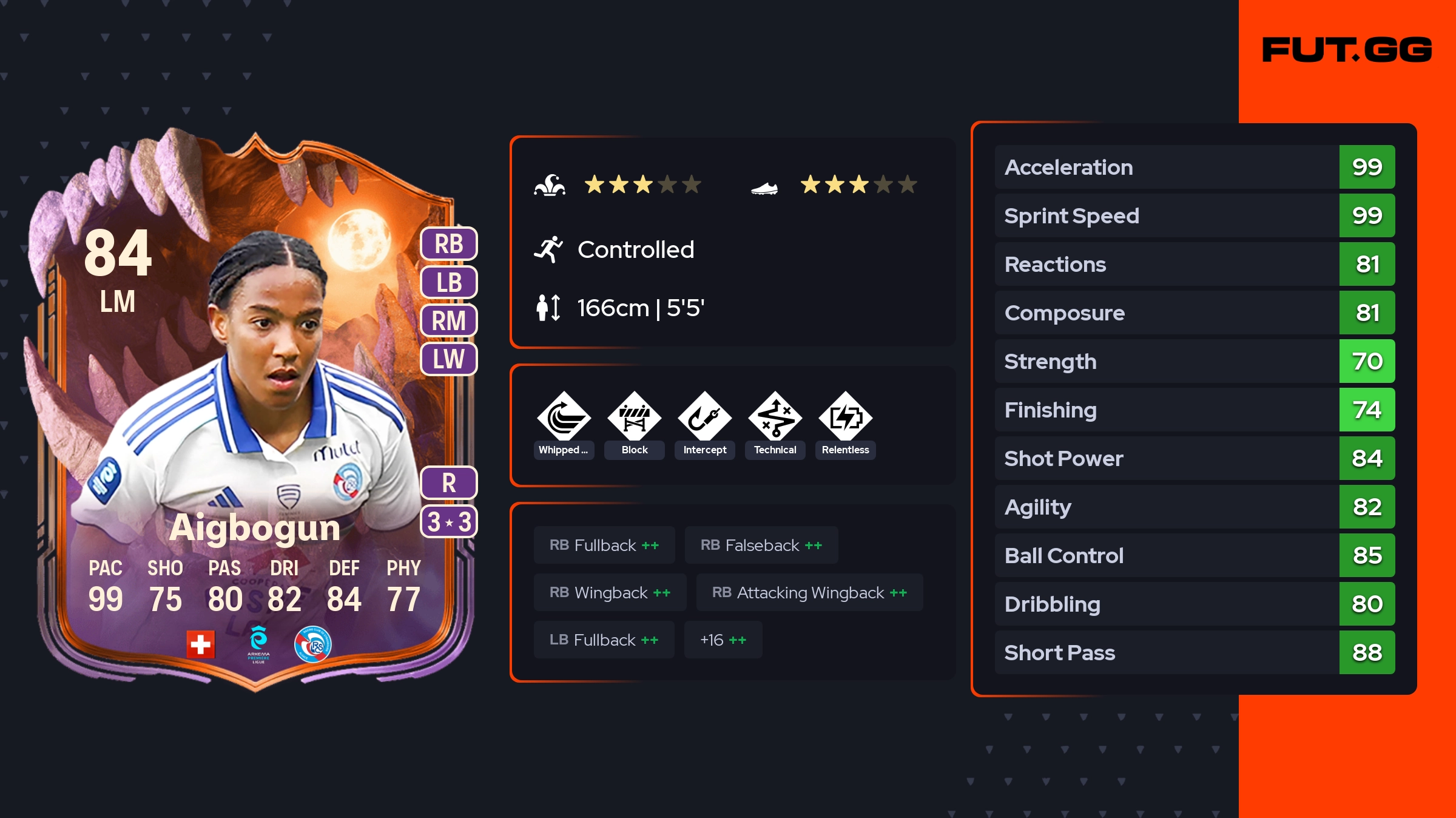
Task: Click the Strength 70 rating box
Action: pos(1367,361)
